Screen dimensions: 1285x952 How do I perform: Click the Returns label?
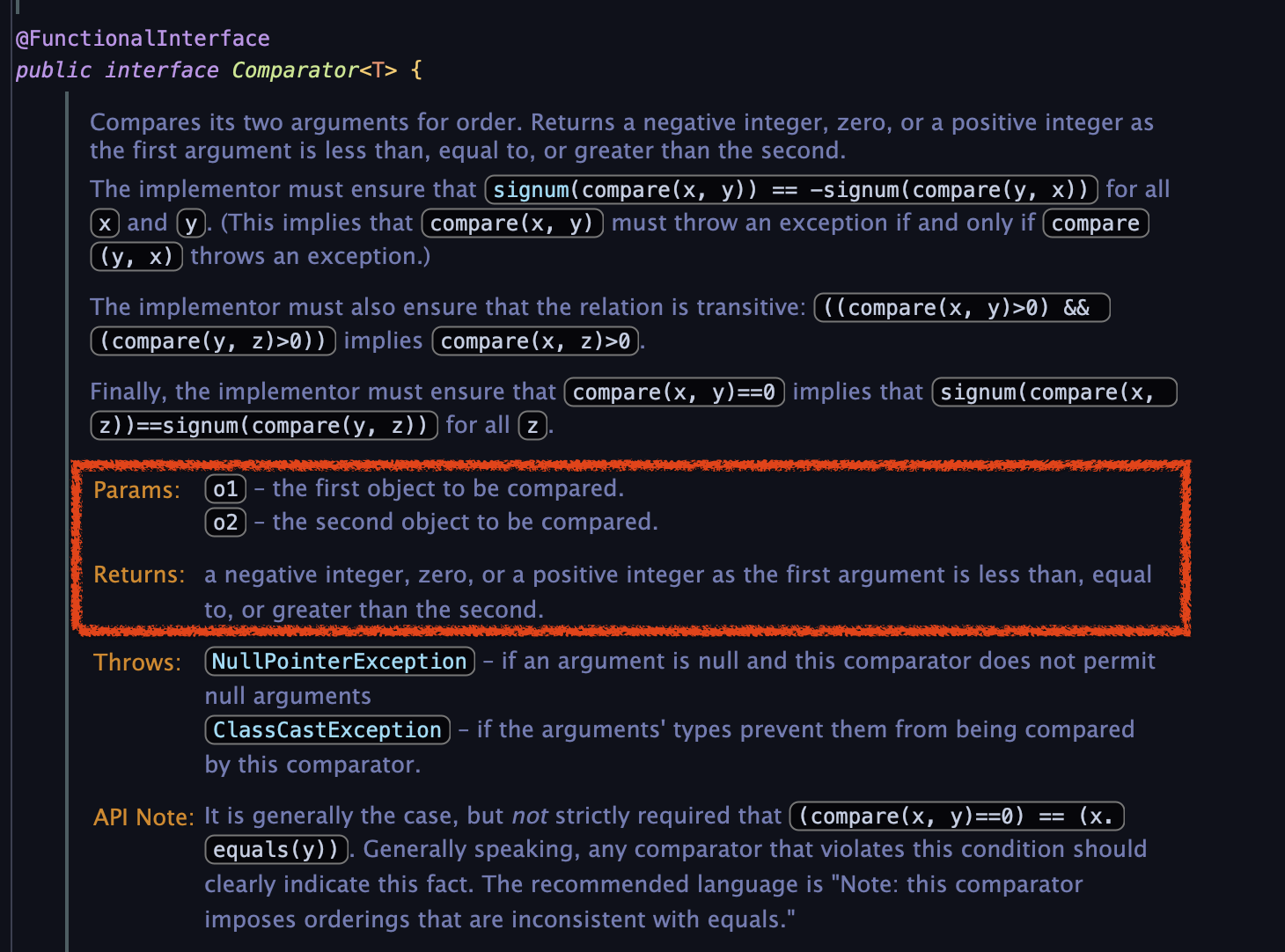[139, 575]
